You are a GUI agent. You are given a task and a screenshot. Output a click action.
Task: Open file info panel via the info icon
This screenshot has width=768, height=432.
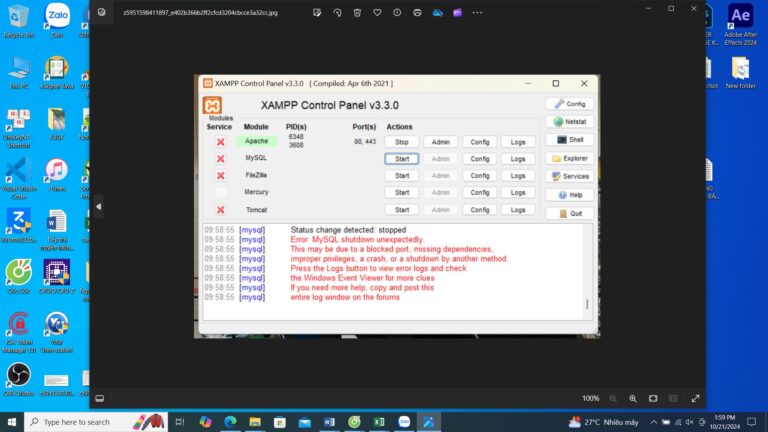tap(397, 13)
